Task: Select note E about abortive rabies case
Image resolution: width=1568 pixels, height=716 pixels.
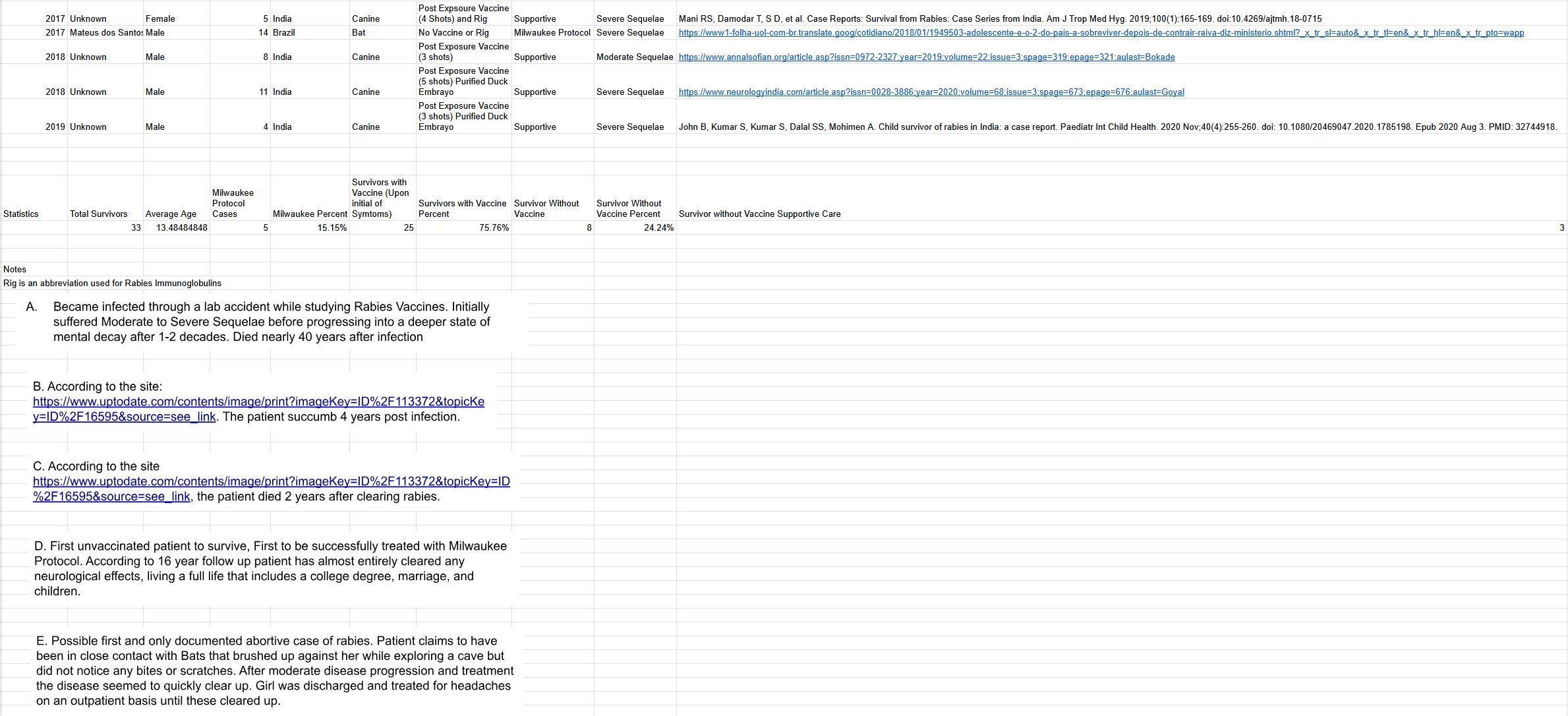Action: pos(276,671)
